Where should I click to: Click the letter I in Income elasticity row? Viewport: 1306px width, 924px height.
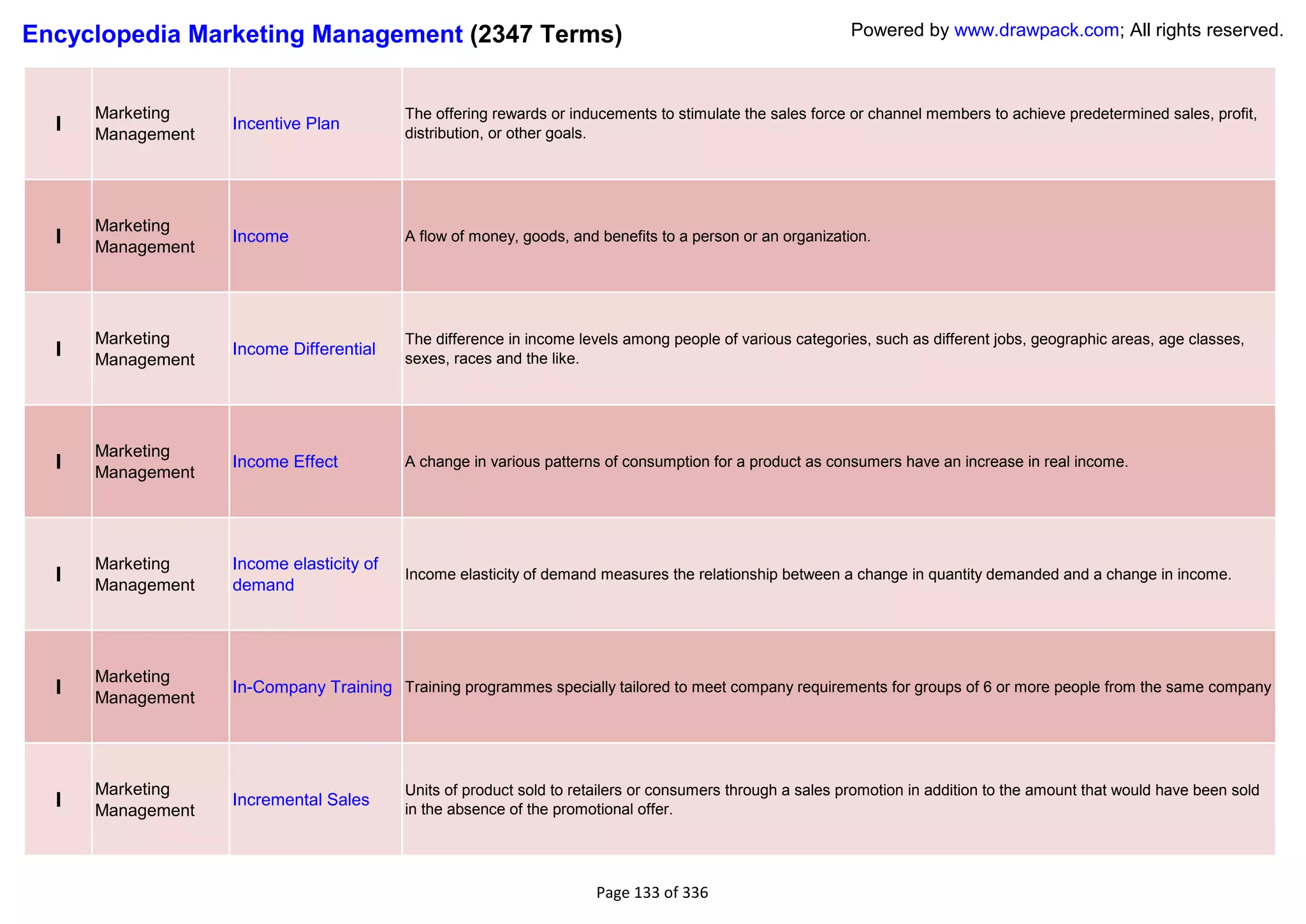click(59, 575)
